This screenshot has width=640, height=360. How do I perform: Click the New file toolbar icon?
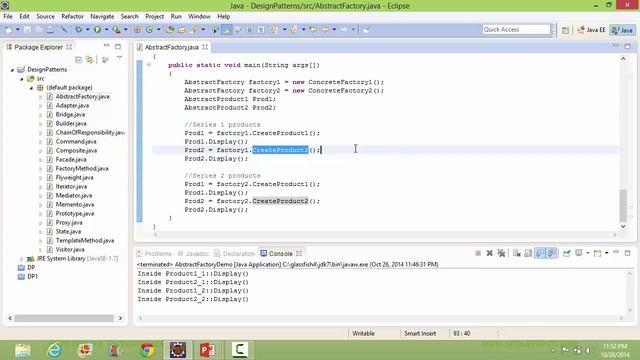(x=8, y=30)
